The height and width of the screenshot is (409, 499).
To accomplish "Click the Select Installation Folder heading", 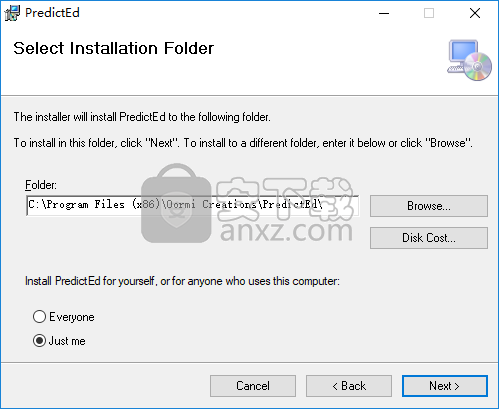I will pos(114,48).
